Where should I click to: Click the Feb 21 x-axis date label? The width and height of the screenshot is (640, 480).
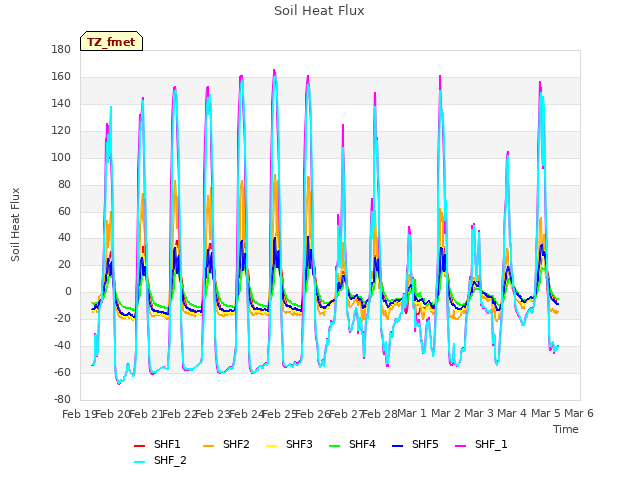click(147, 414)
